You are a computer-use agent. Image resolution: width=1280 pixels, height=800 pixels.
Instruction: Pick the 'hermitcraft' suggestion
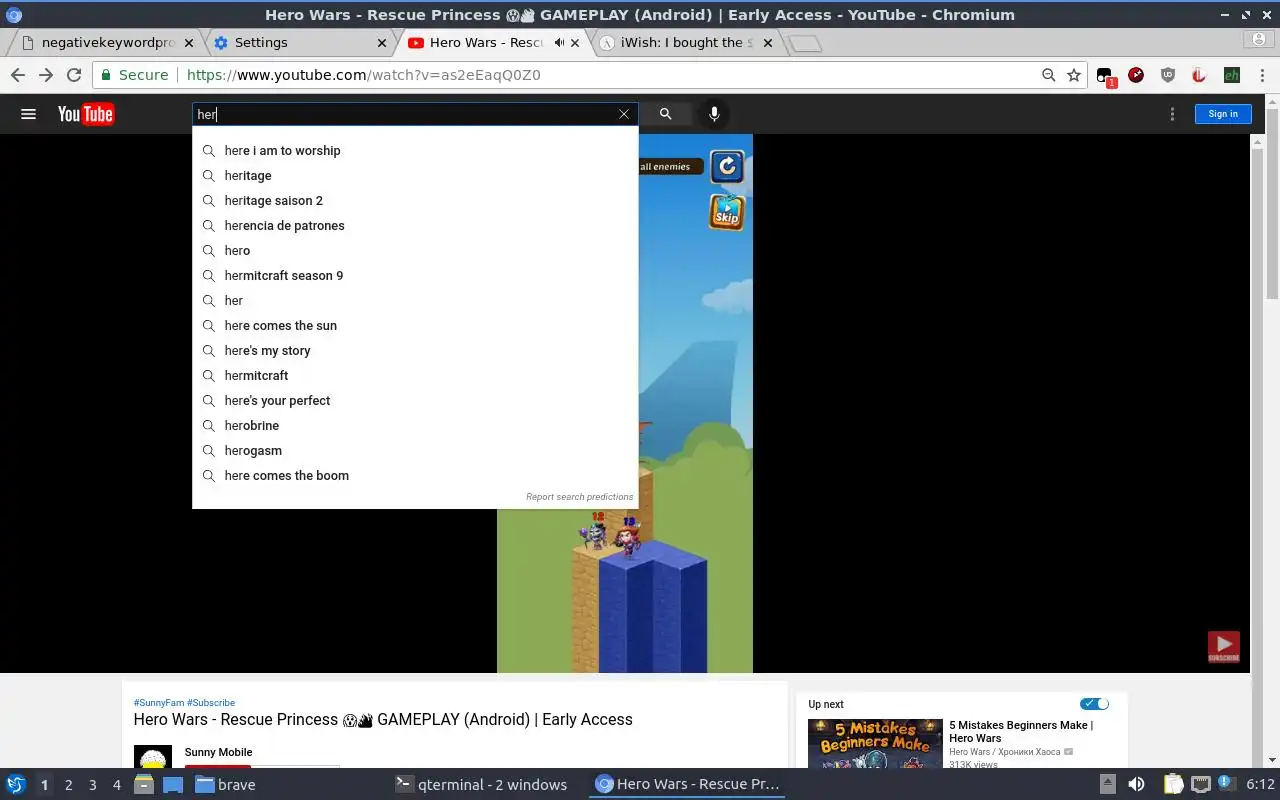[x=415, y=376]
